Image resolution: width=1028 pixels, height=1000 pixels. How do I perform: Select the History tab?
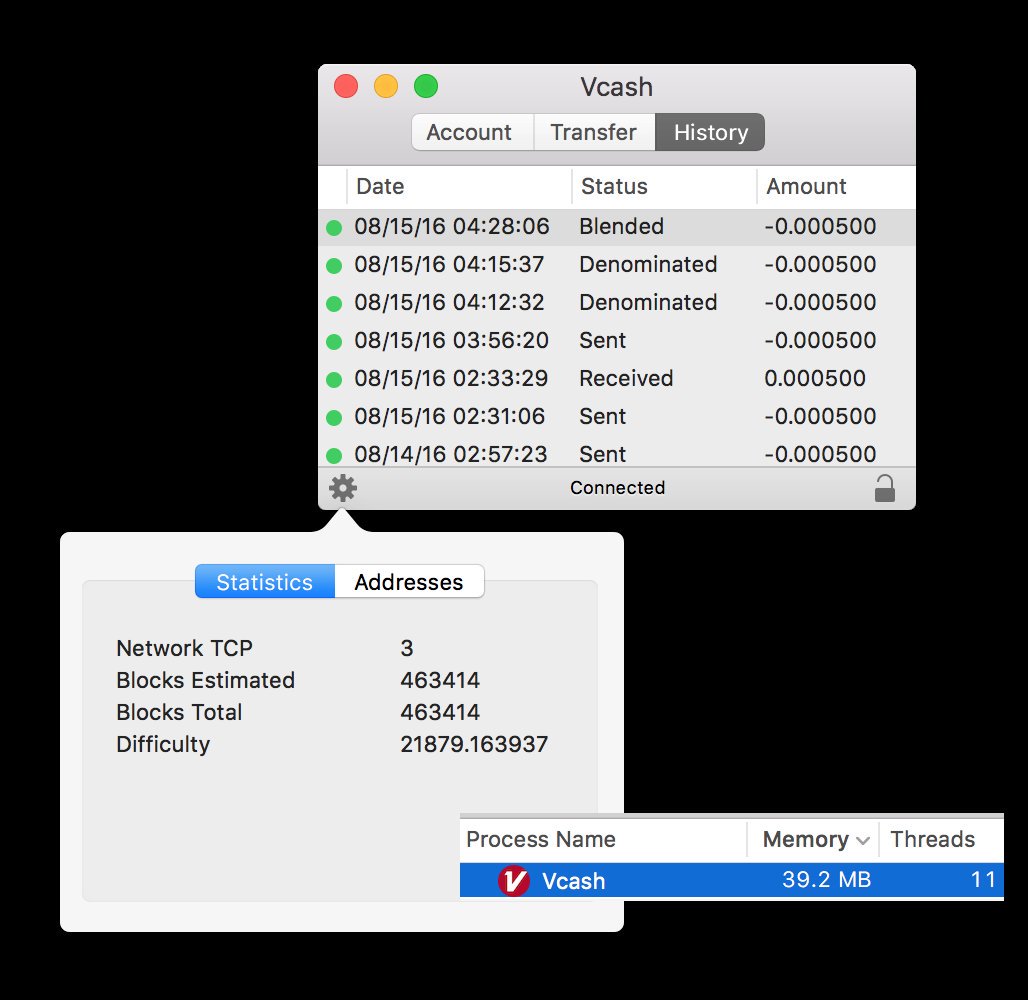pos(710,132)
